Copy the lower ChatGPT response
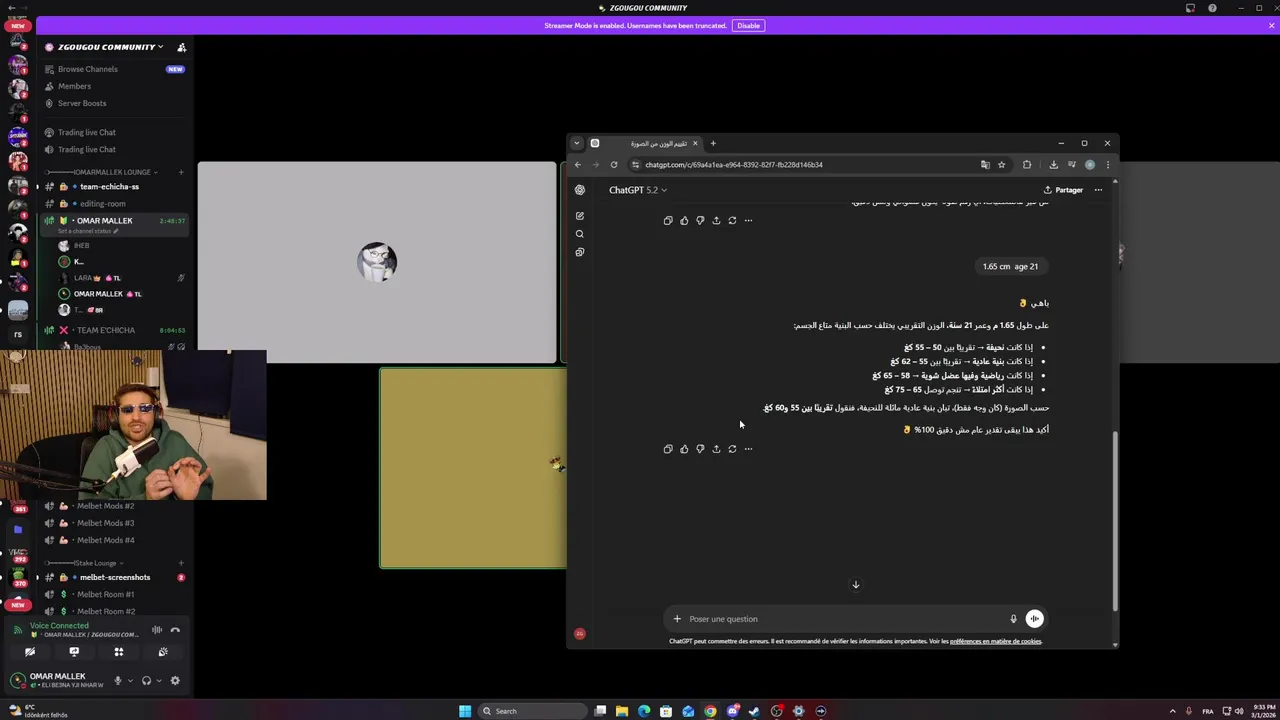Image resolution: width=1280 pixels, height=720 pixels. (x=668, y=449)
